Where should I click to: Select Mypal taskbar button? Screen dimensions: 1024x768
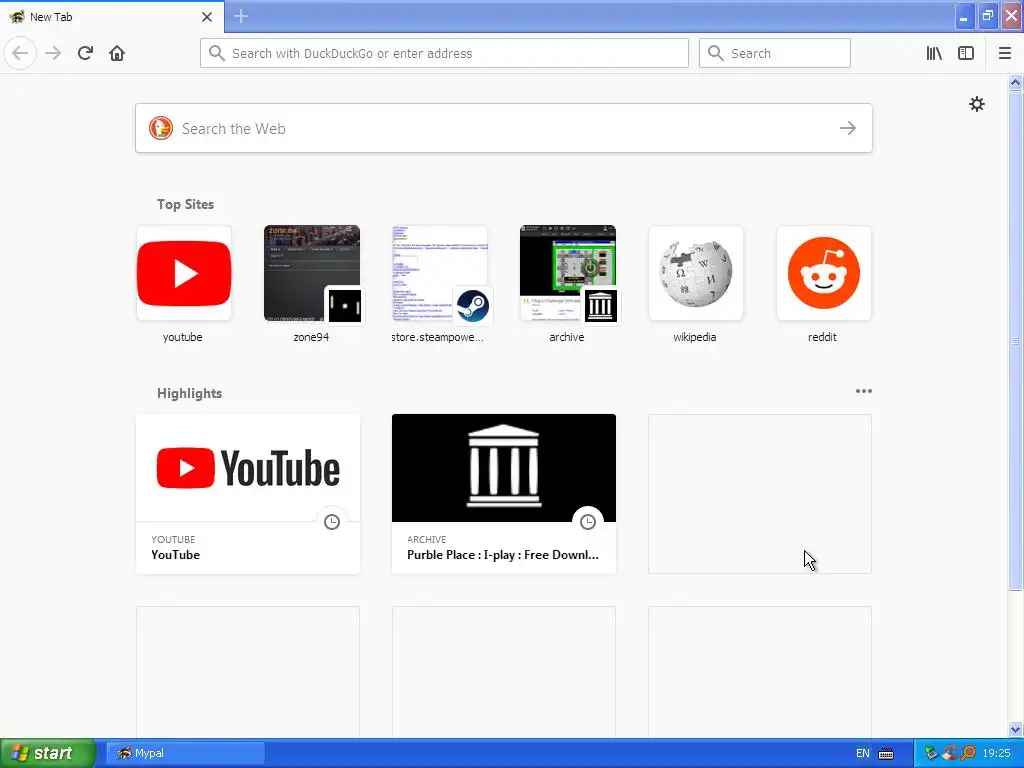coord(185,753)
